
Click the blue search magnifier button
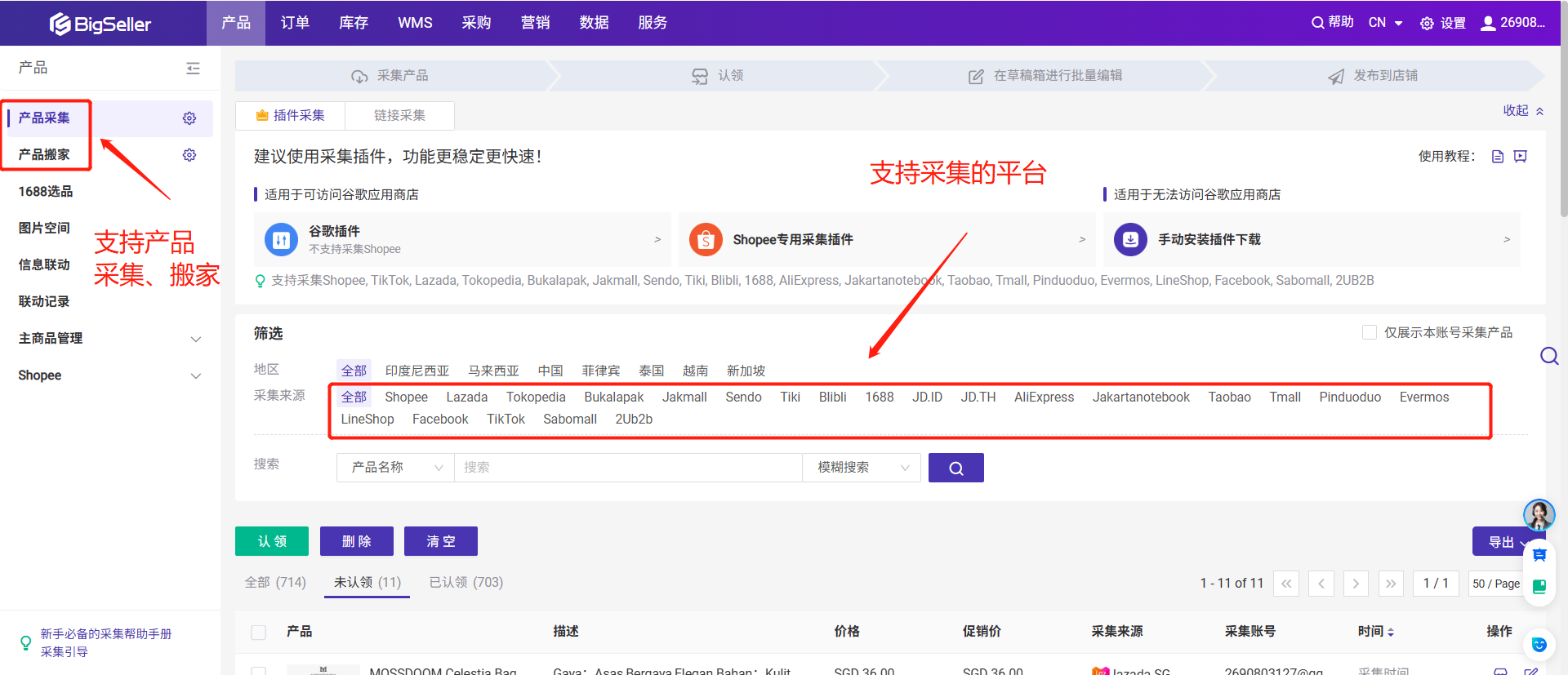pos(955,468)
